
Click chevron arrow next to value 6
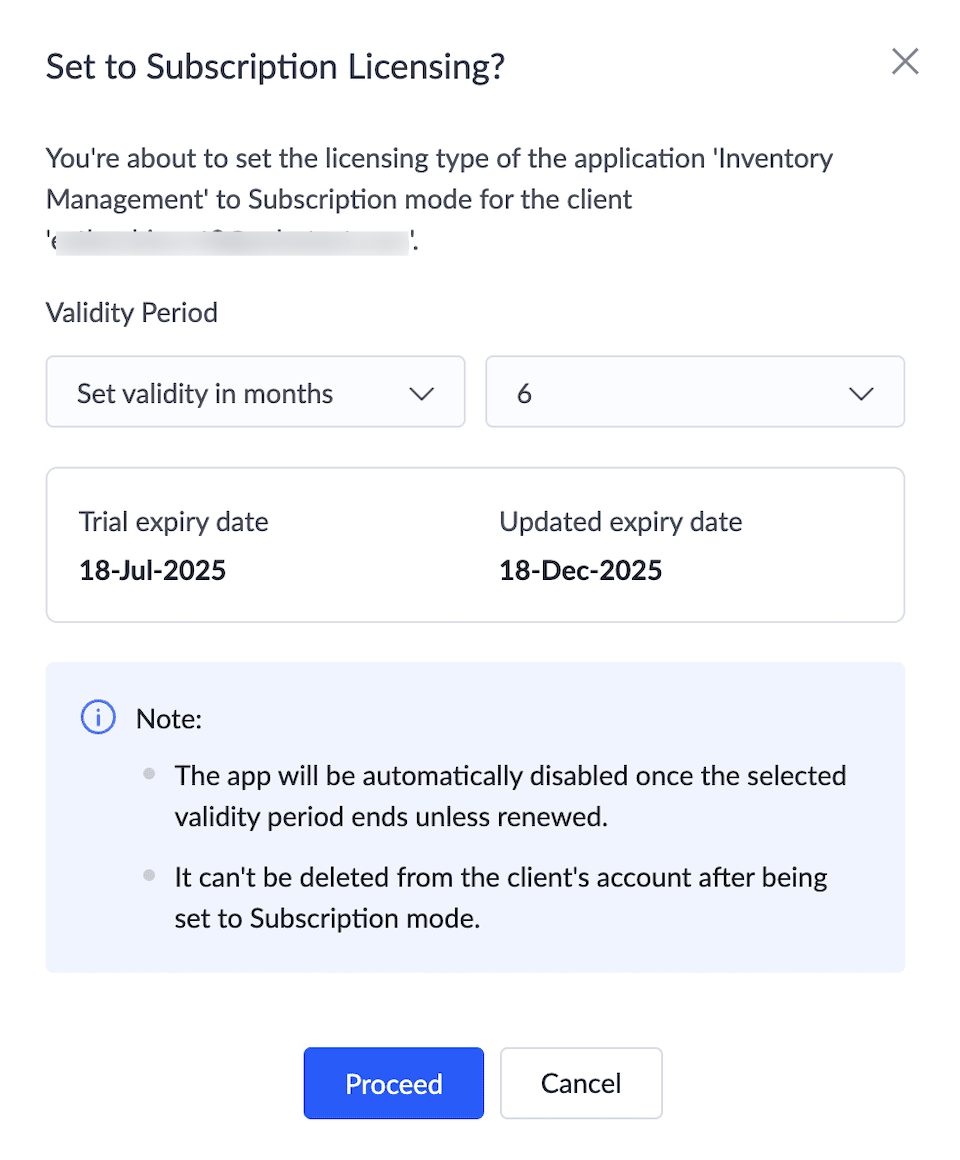point(861,393)
